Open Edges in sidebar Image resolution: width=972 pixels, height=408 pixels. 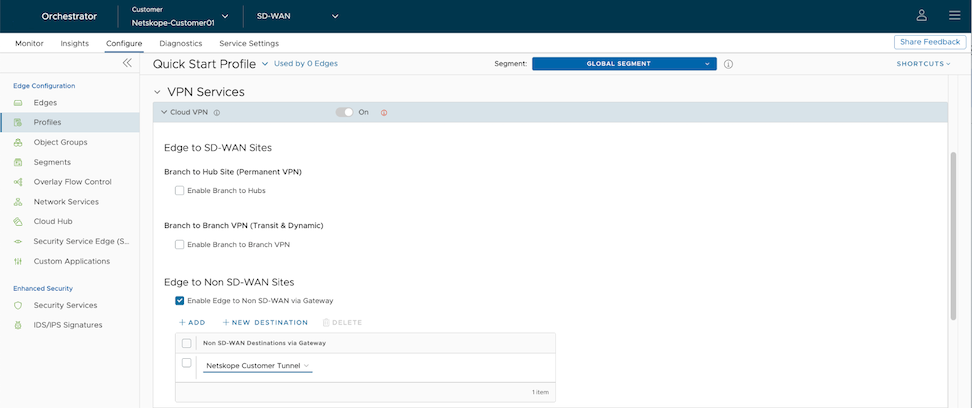coord(45,103)
